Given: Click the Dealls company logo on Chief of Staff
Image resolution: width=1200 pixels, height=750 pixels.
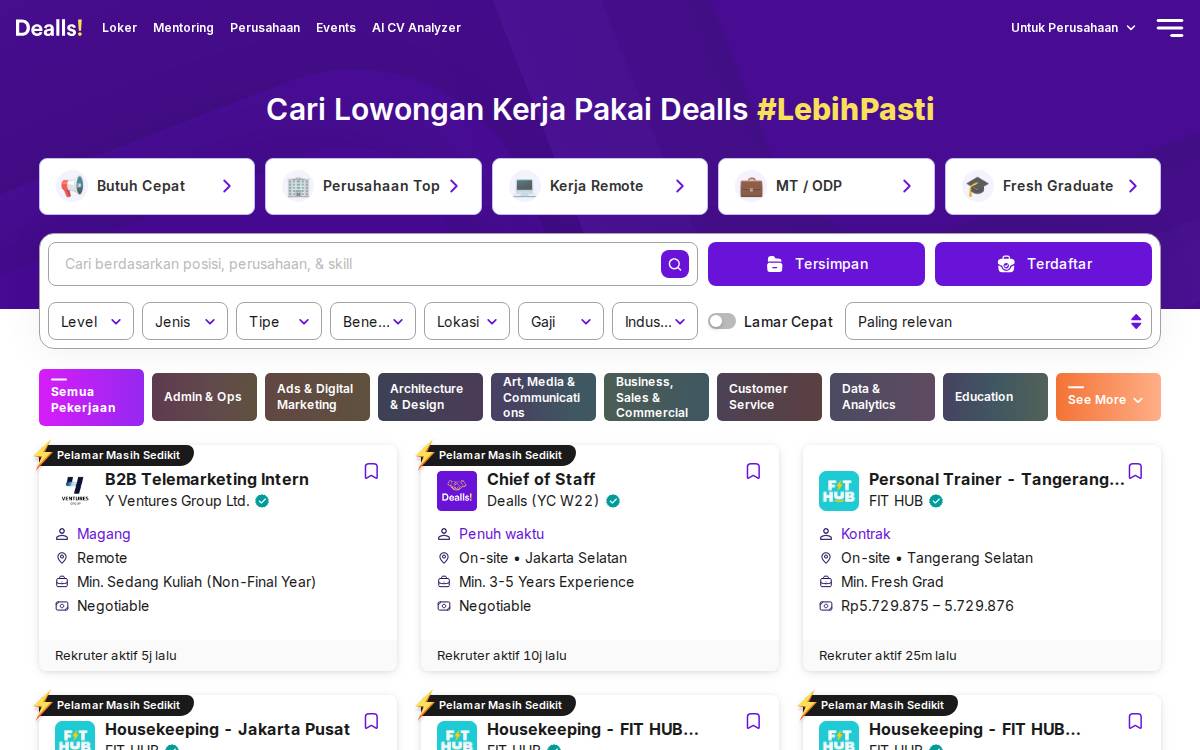Looking at the screenshot, I should coord(457,490).
